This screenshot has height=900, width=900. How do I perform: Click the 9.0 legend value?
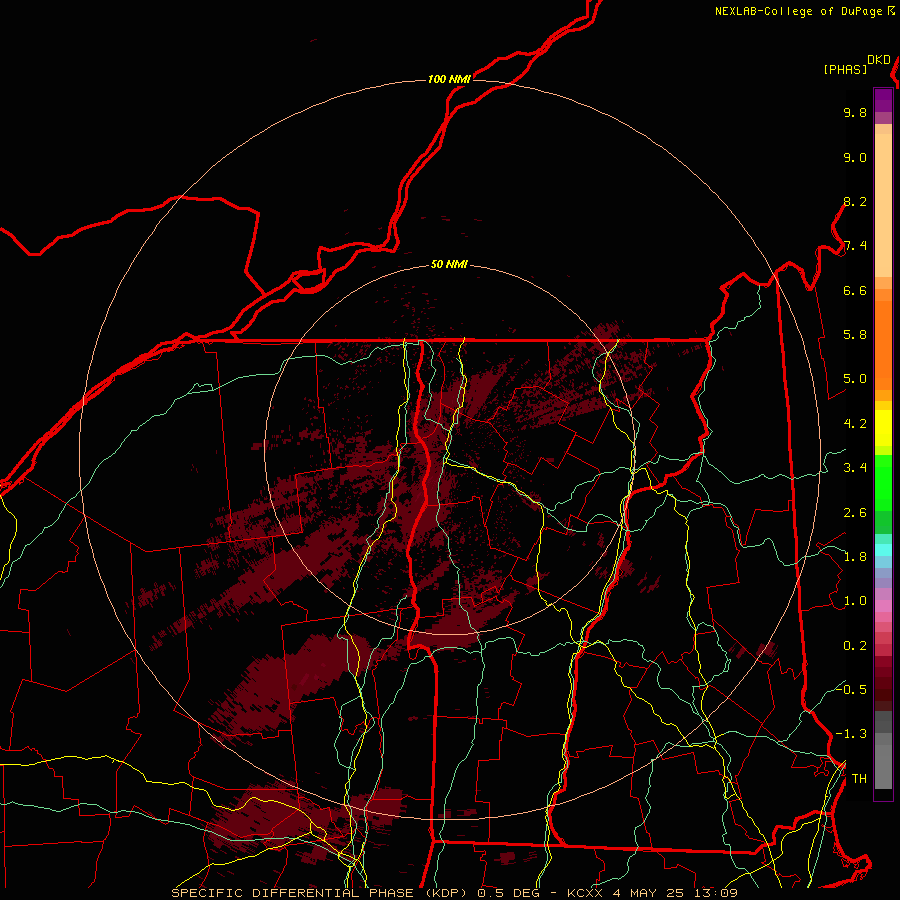click(x=855, y=157)
